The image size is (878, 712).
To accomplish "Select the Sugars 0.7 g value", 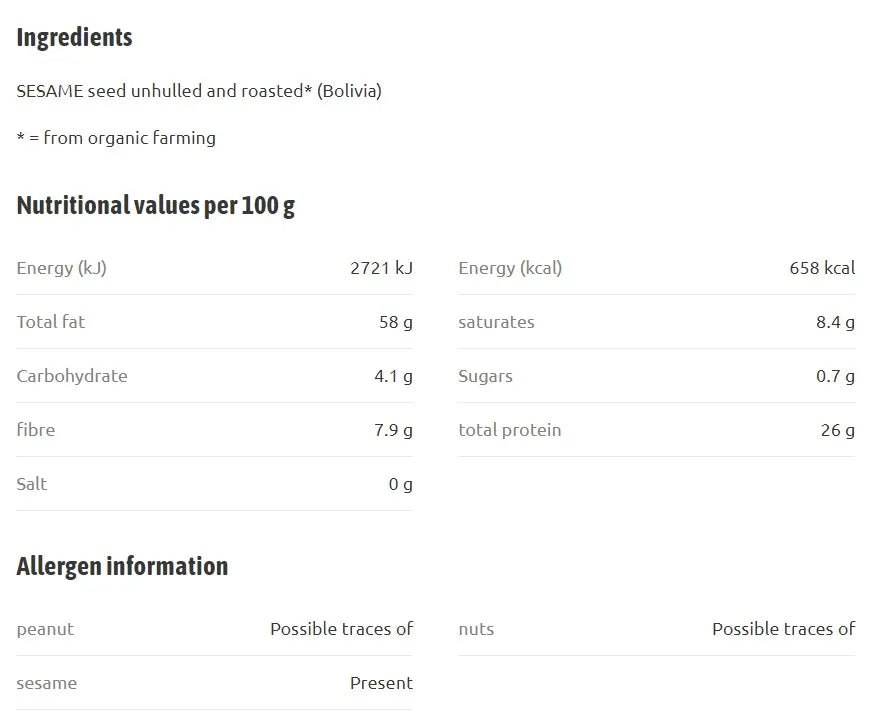I will pos(835,376).
